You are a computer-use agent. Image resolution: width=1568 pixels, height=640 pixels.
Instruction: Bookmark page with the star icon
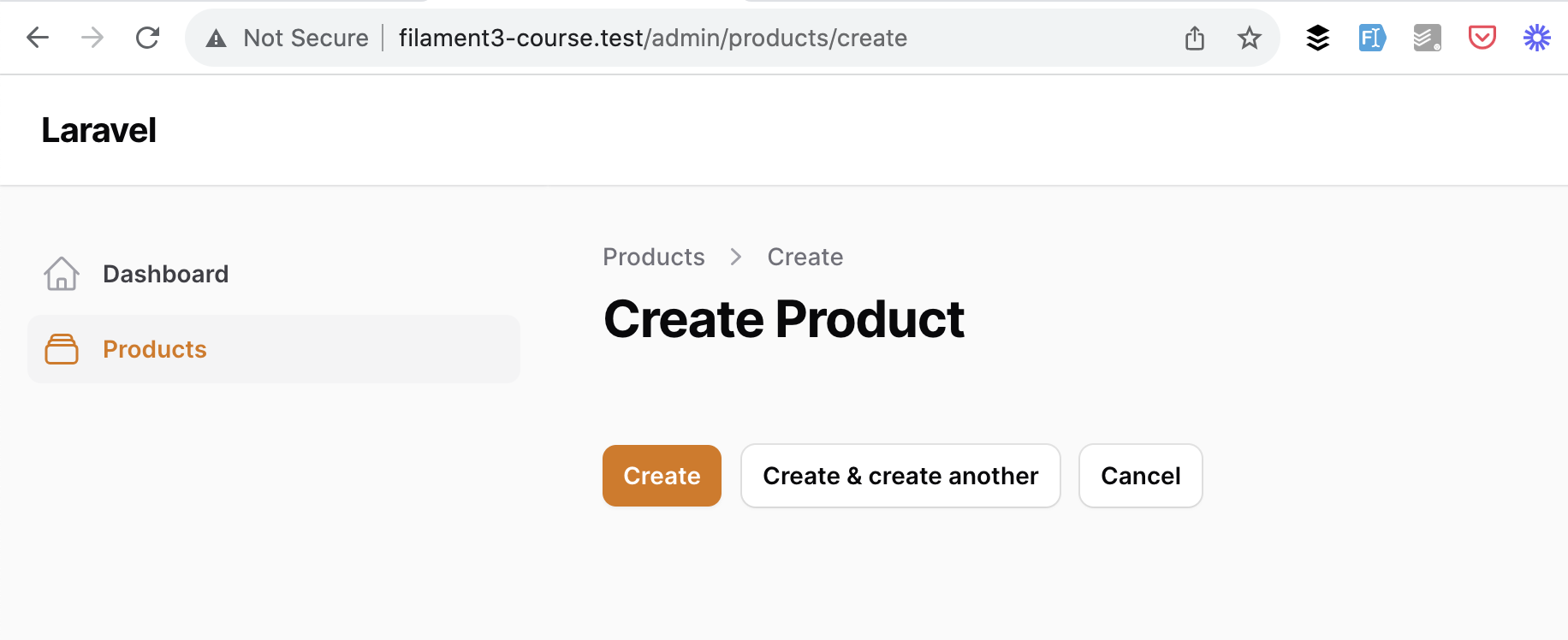(x=1250, y=38)
